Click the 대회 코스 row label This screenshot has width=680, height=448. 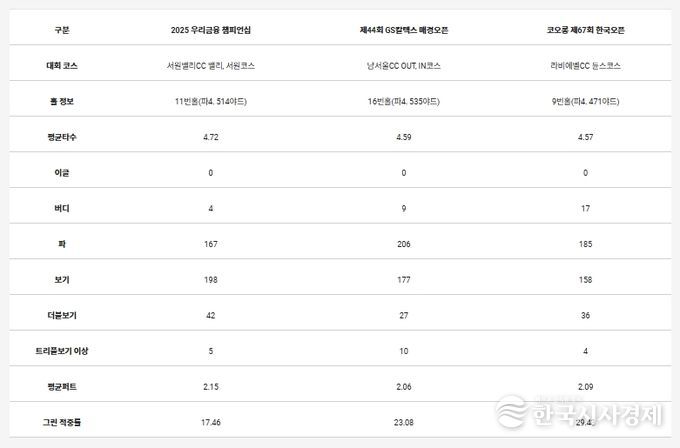pos(62,66)
